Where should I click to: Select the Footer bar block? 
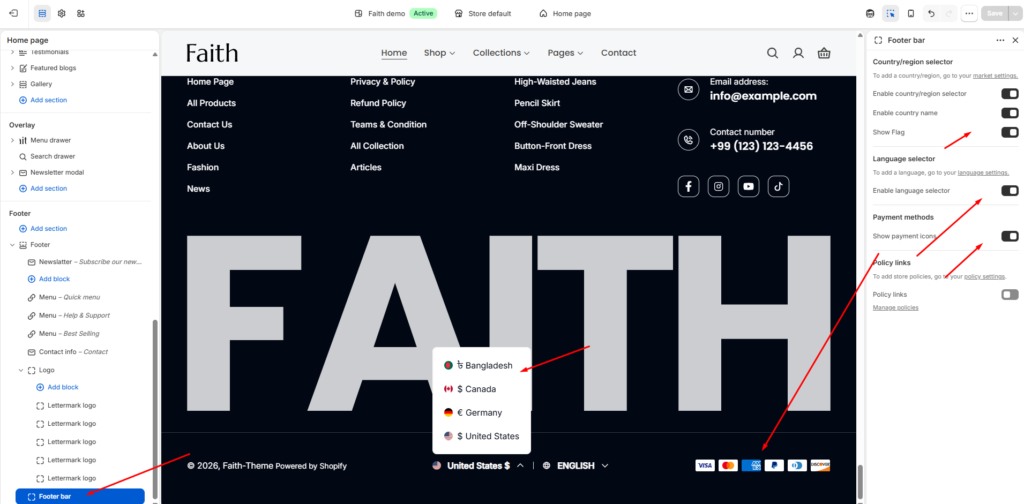[80, 497]
